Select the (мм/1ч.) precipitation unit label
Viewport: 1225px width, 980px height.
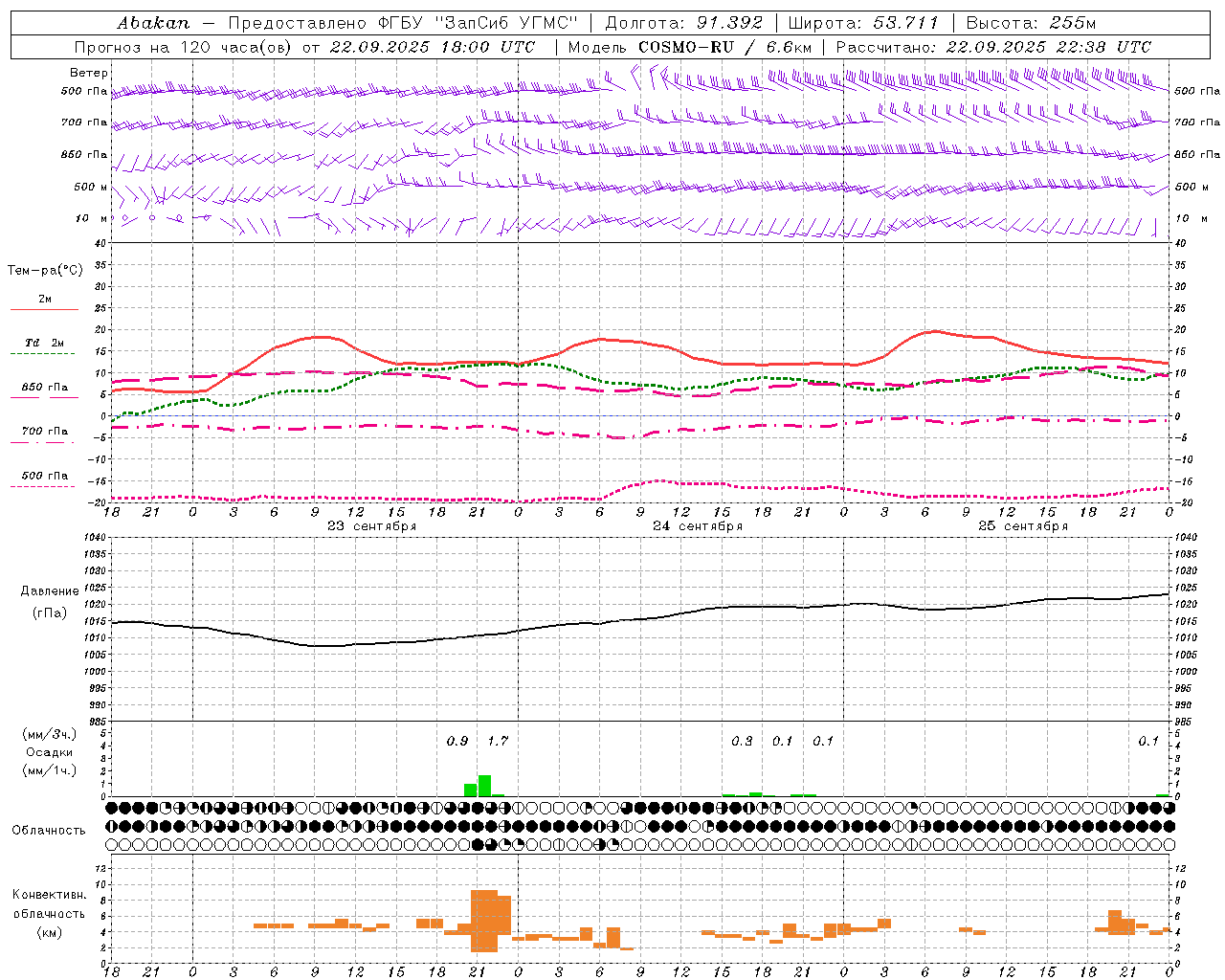tap(50, 770)
